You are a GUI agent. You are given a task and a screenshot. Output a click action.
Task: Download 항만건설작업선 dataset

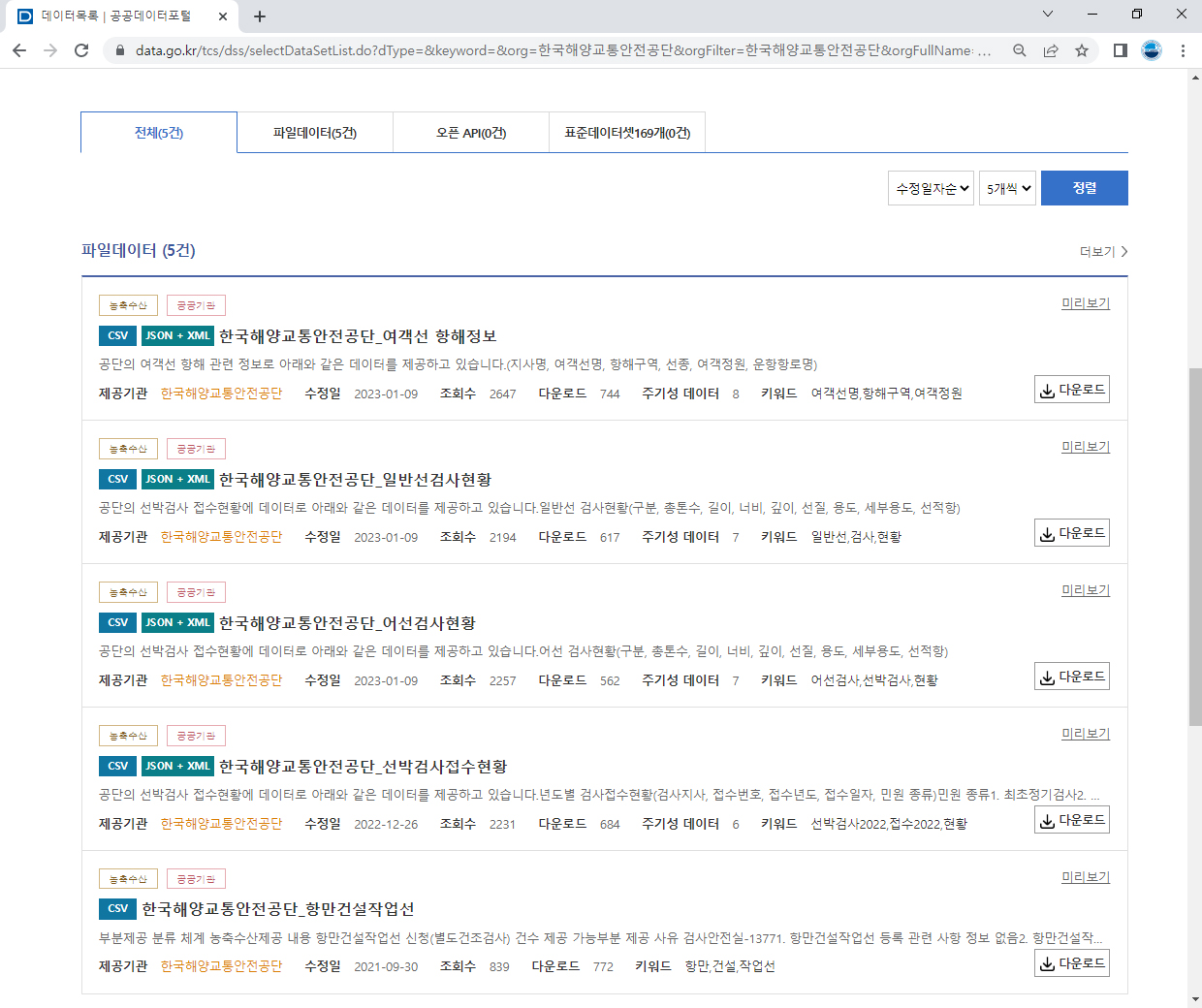tap(1072, 963)
